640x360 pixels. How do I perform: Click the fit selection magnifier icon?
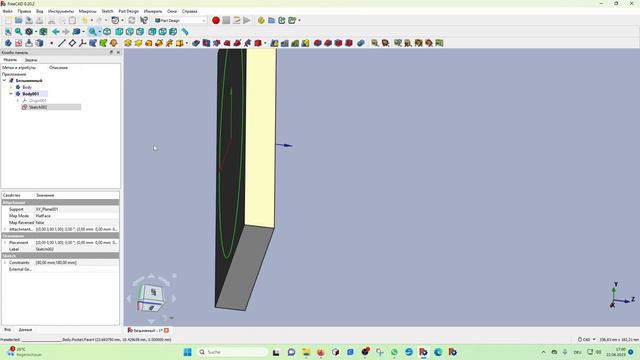pos(18,31)
